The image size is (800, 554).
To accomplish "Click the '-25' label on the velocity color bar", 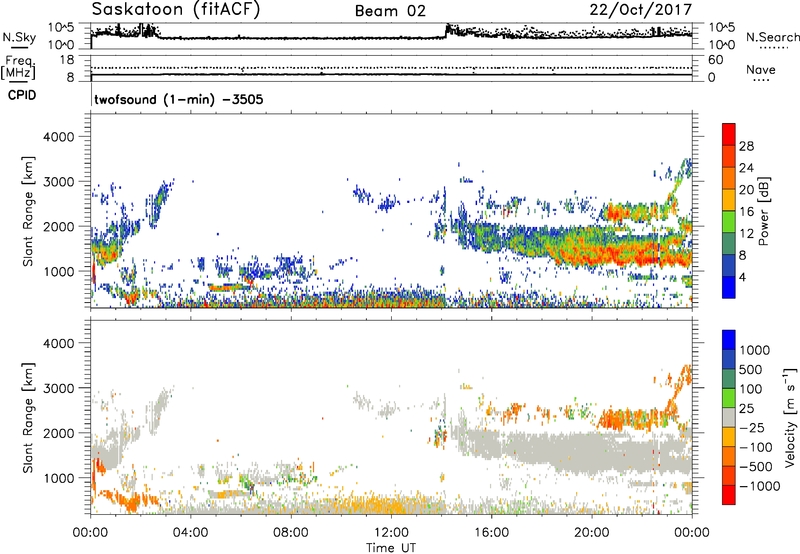I will coord(752,427).
